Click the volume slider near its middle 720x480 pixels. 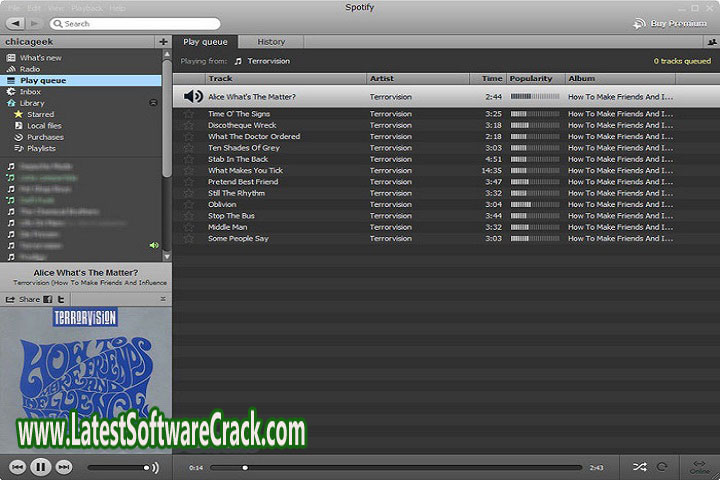(118, 467)
